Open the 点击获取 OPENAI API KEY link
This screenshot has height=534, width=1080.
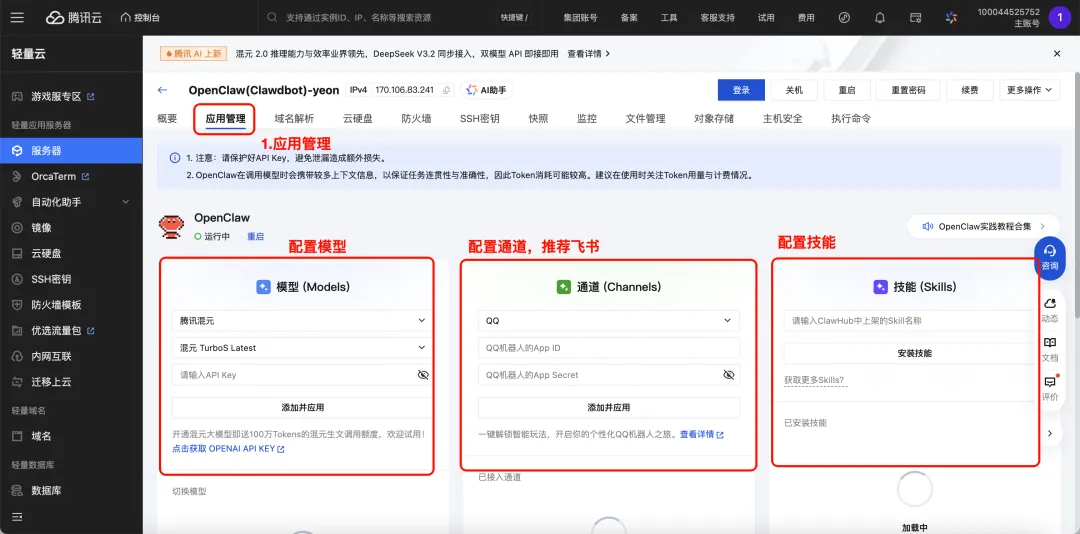point(228,449)
